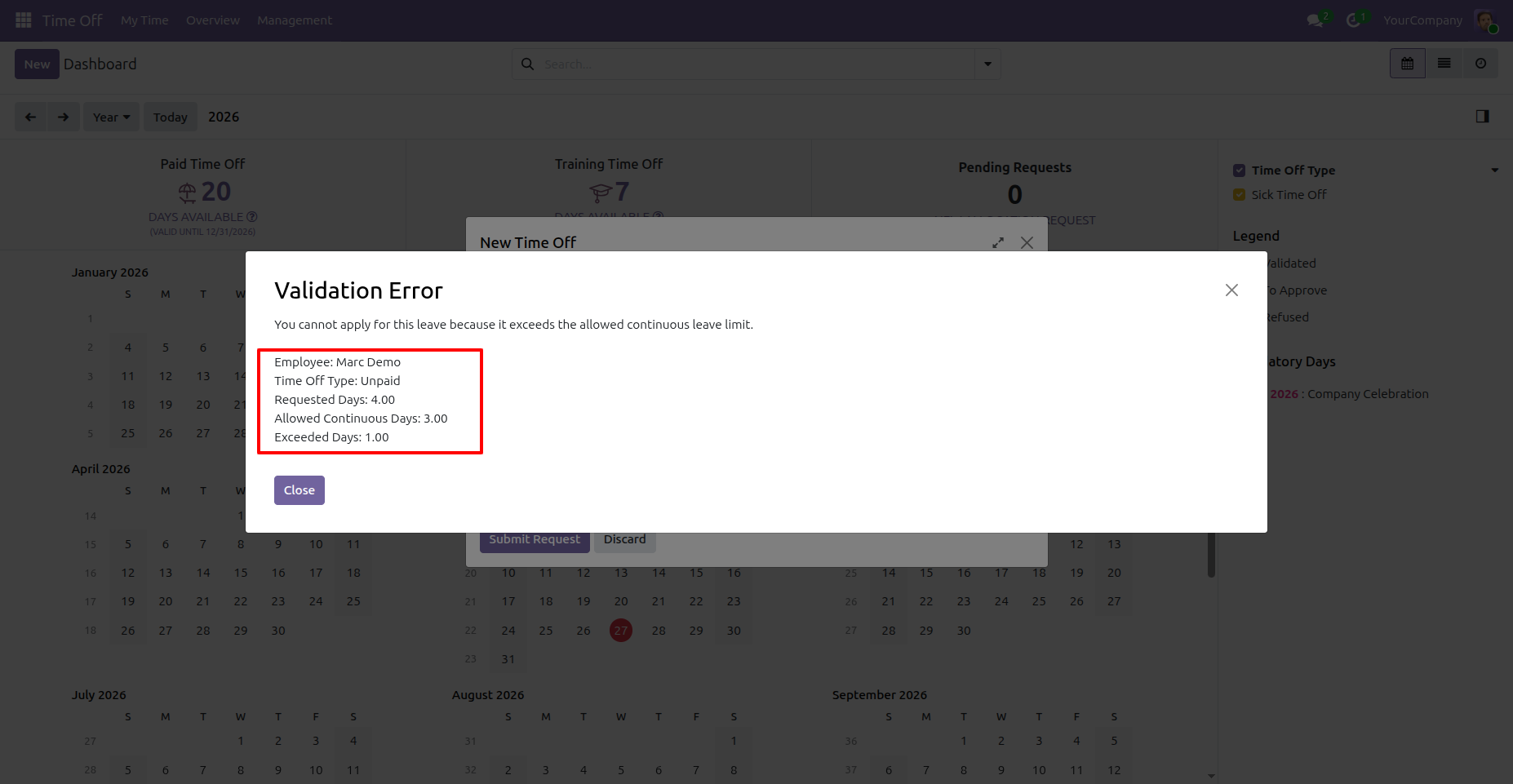Click the Close button in error dialog

[299, 490]
